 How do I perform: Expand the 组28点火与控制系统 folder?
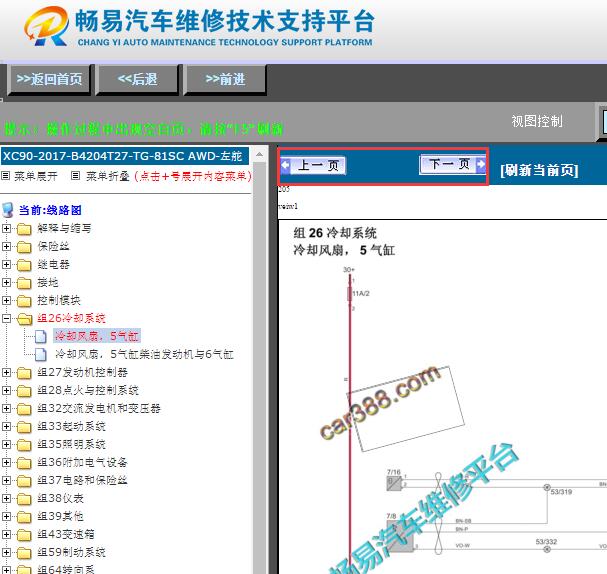point(6,390)
